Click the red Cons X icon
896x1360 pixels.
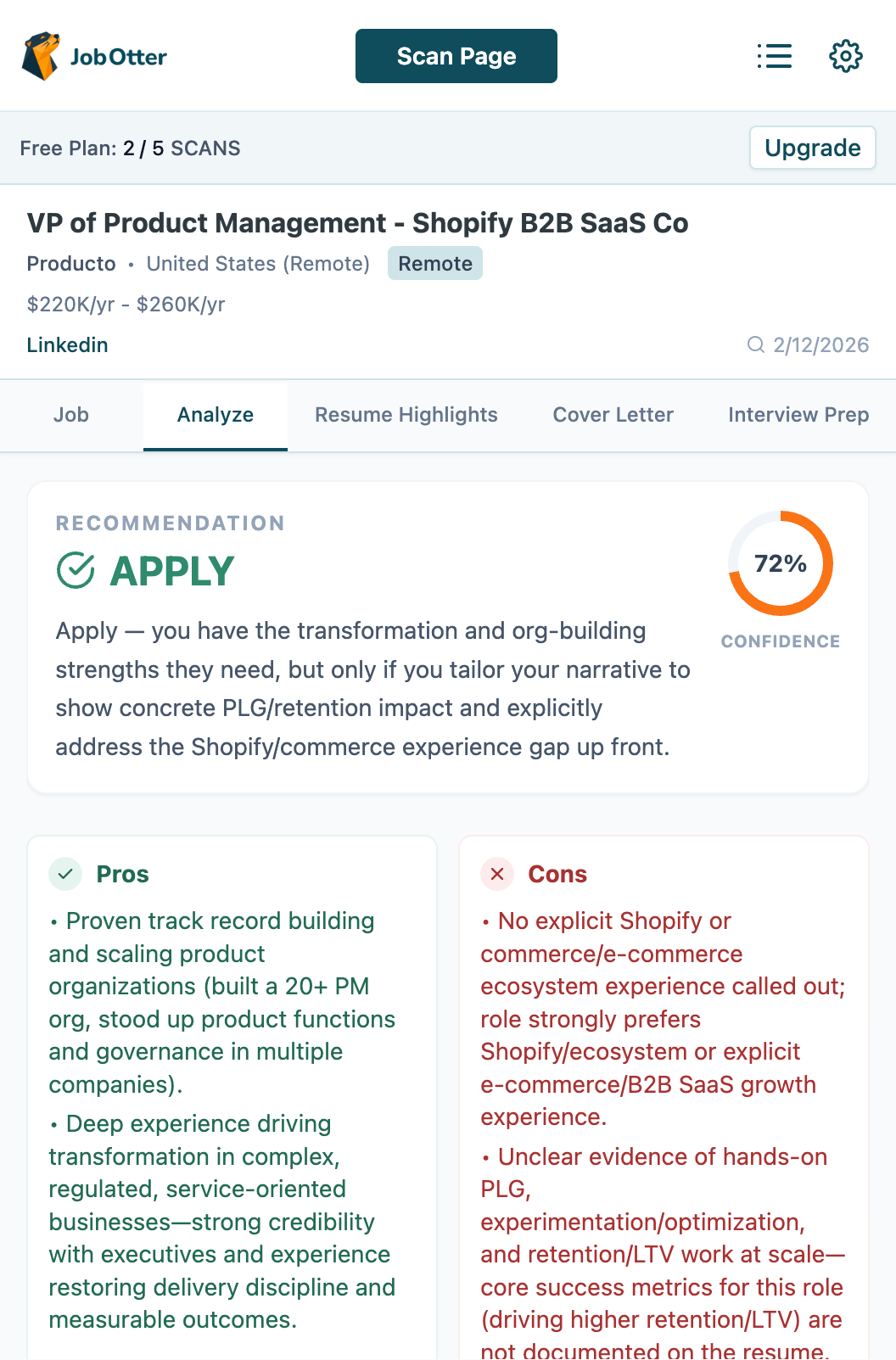497,874
